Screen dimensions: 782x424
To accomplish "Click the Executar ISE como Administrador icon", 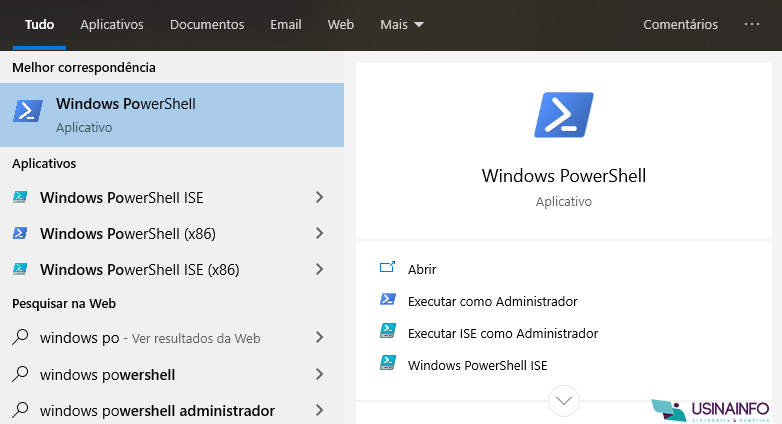I will pos(388,331).
